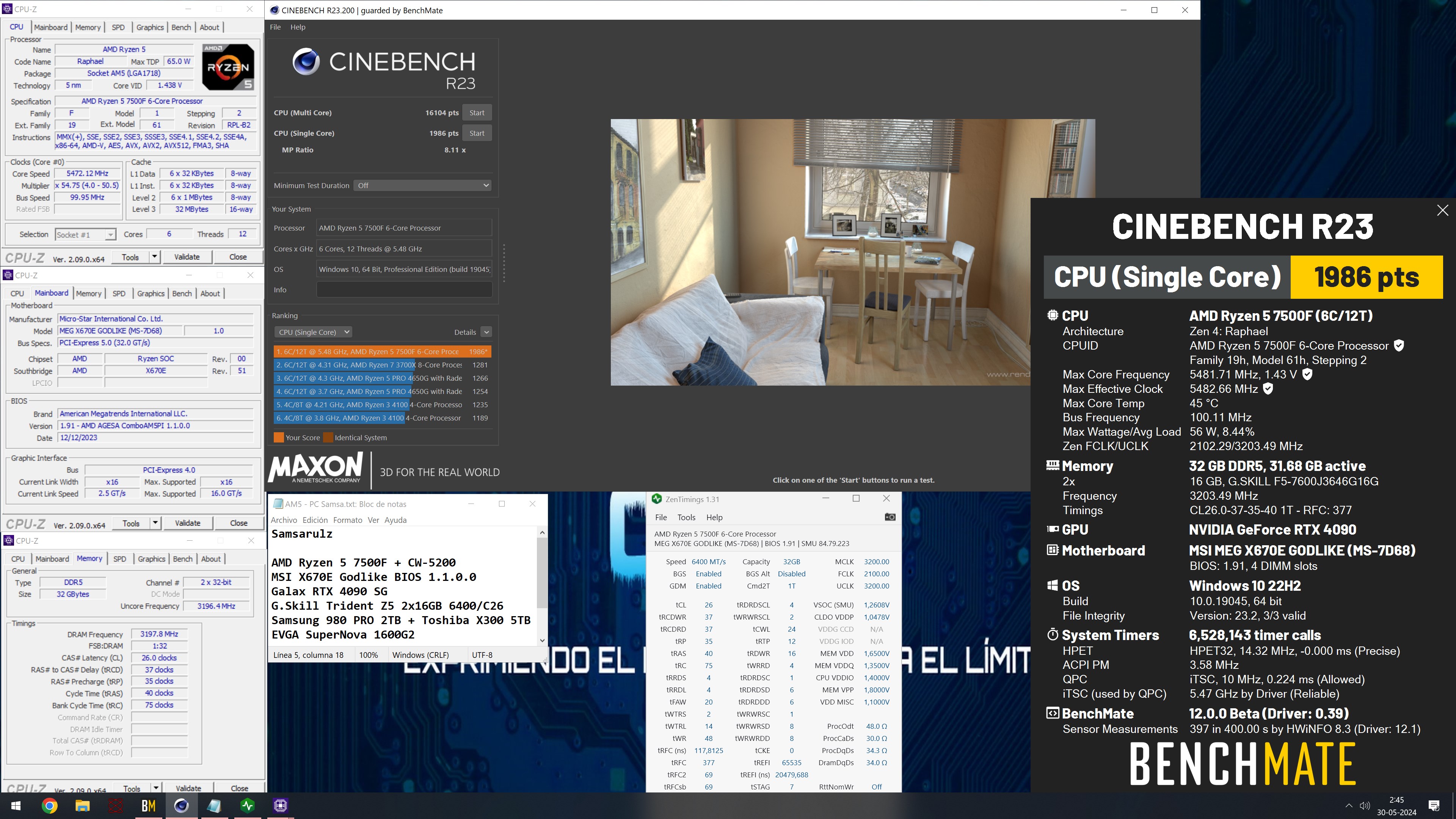Click Validate in Mainboard CPU-Z window
Screen dimensions: 1456x819
point(188,523)
